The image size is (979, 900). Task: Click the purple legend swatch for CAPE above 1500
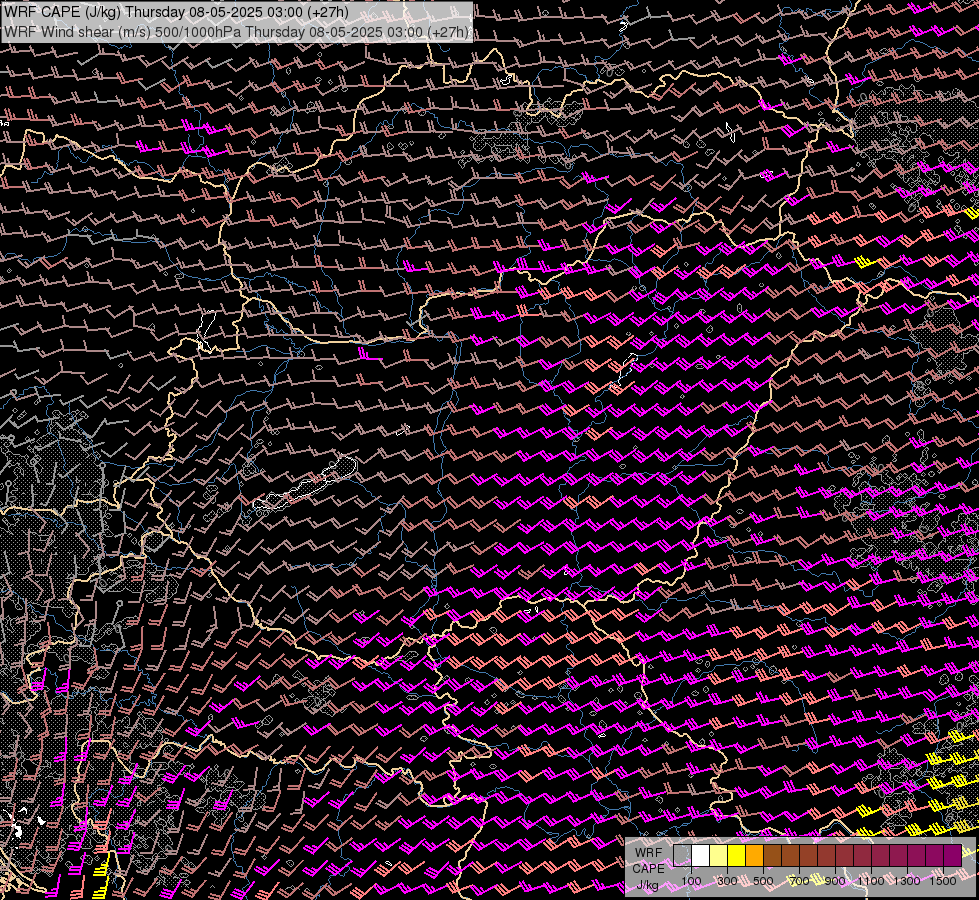953,856
